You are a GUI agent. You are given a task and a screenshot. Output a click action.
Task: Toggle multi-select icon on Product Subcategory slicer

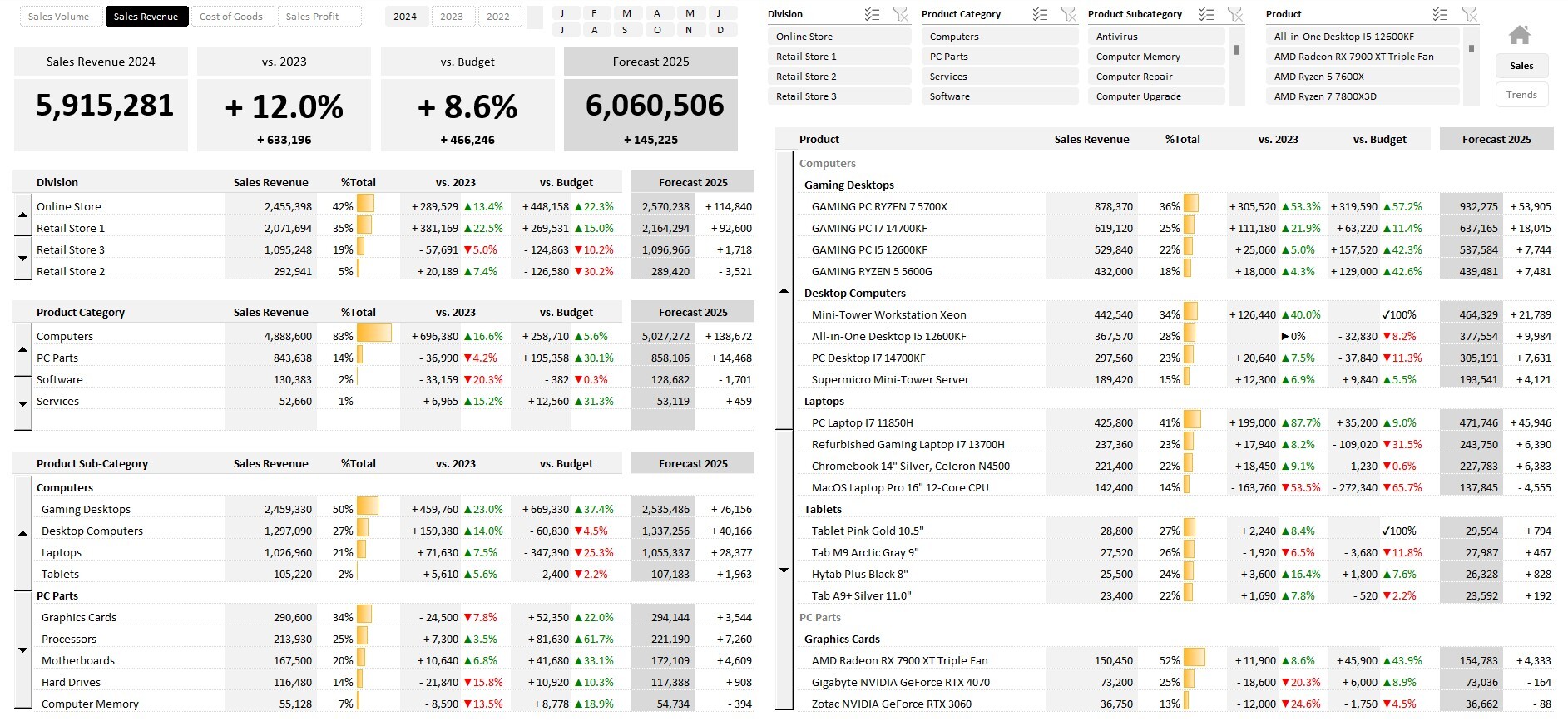pyautogui.click(x=1206, y=14)
